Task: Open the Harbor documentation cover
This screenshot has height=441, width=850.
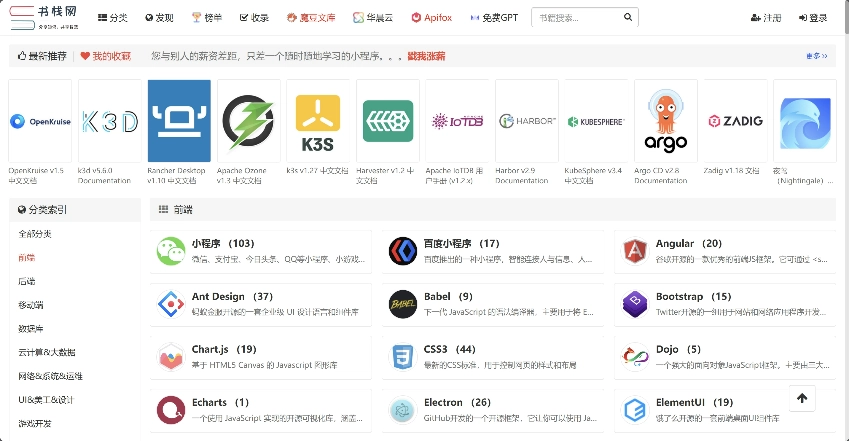Action: [527, 121]
